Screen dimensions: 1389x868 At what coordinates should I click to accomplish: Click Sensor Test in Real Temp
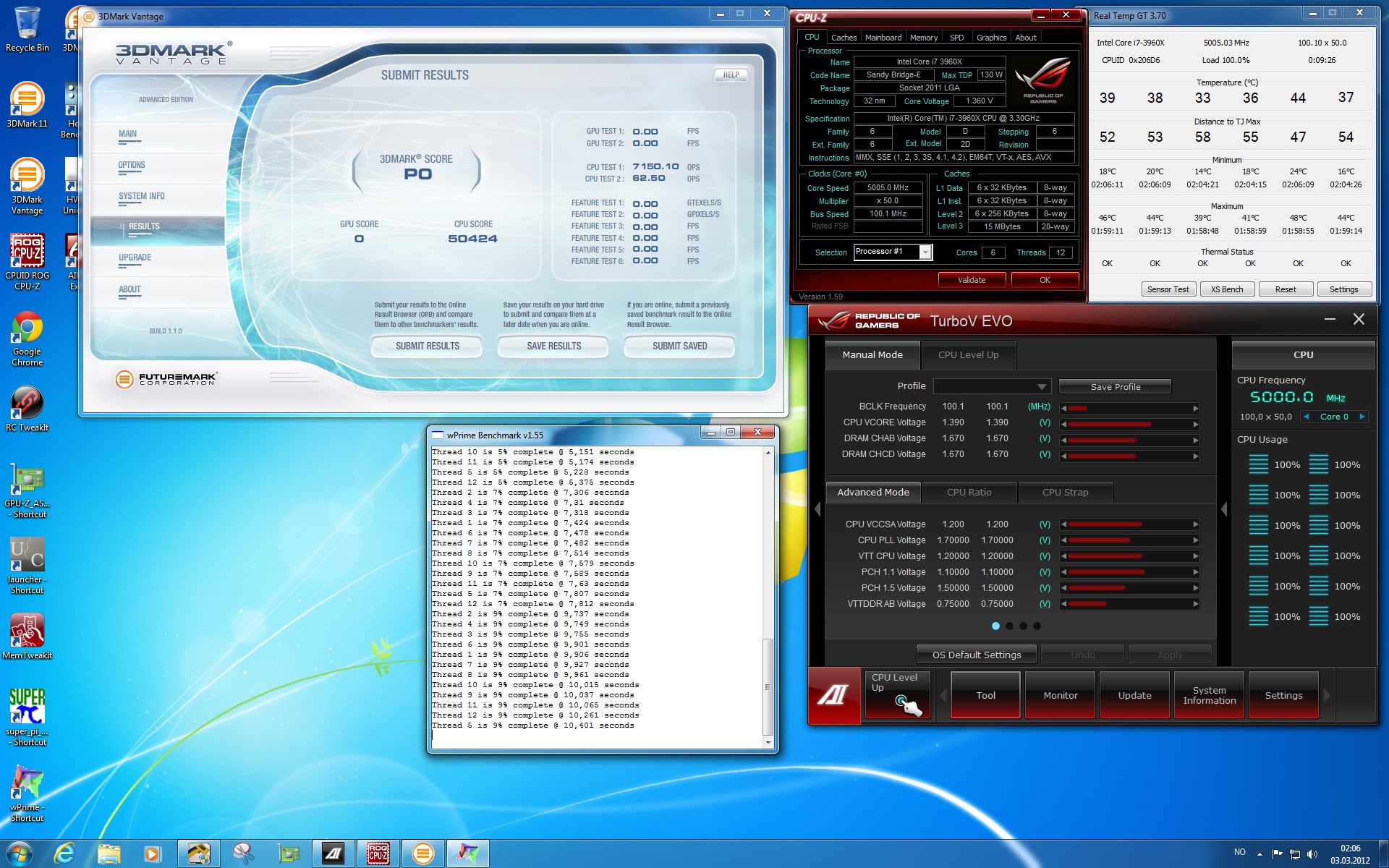(1168, 289)
